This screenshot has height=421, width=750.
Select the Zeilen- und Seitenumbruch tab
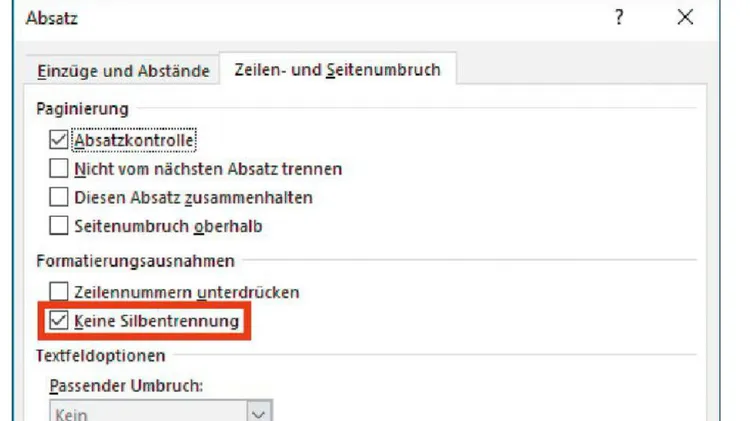point(337,70)
